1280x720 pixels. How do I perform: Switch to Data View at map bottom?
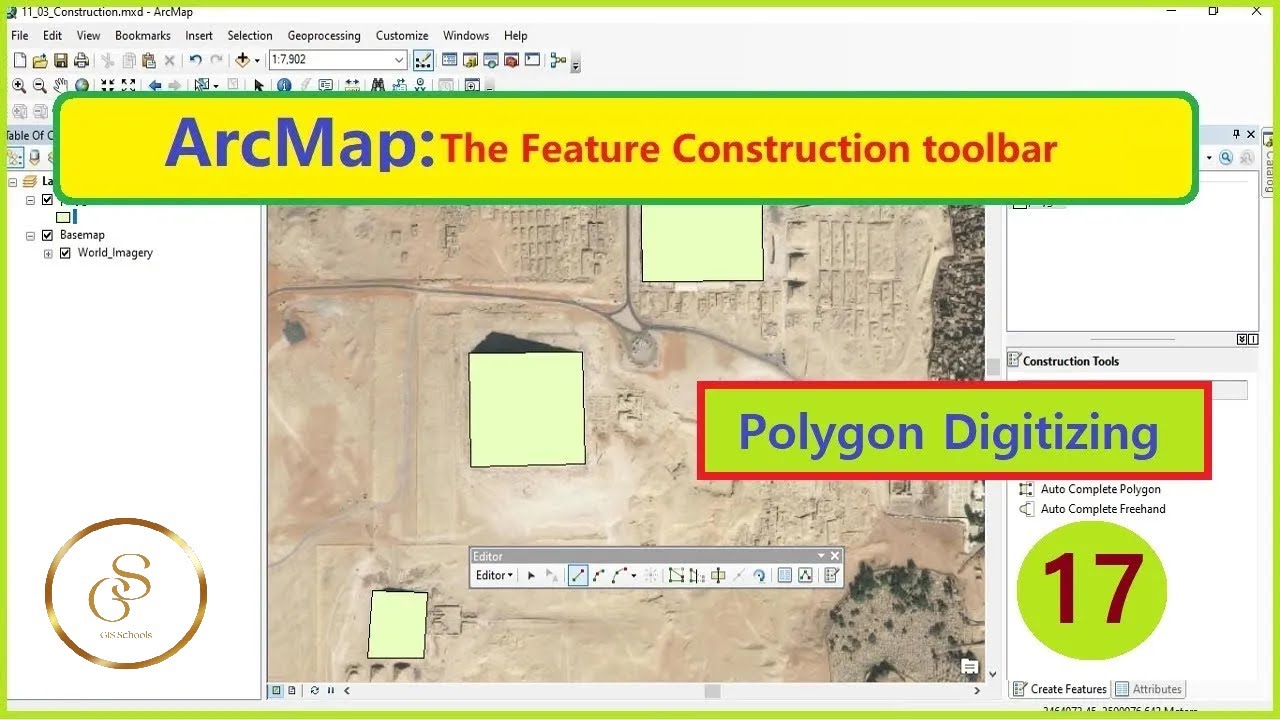click(x=277, y=690)
